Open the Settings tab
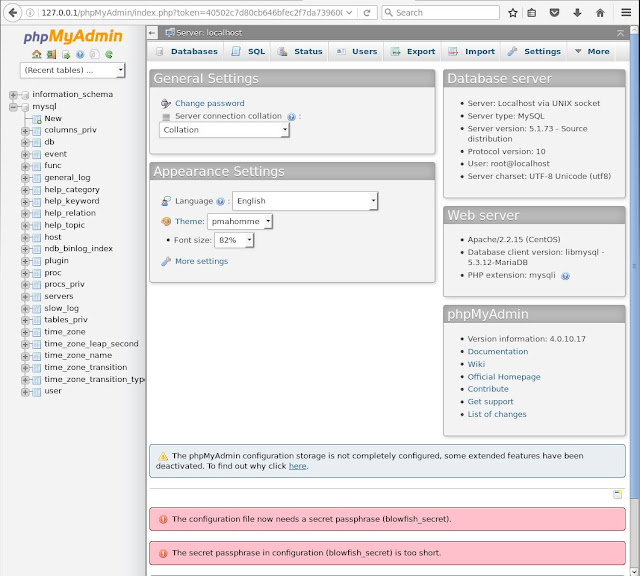640x576 pixels. (534, 51)
